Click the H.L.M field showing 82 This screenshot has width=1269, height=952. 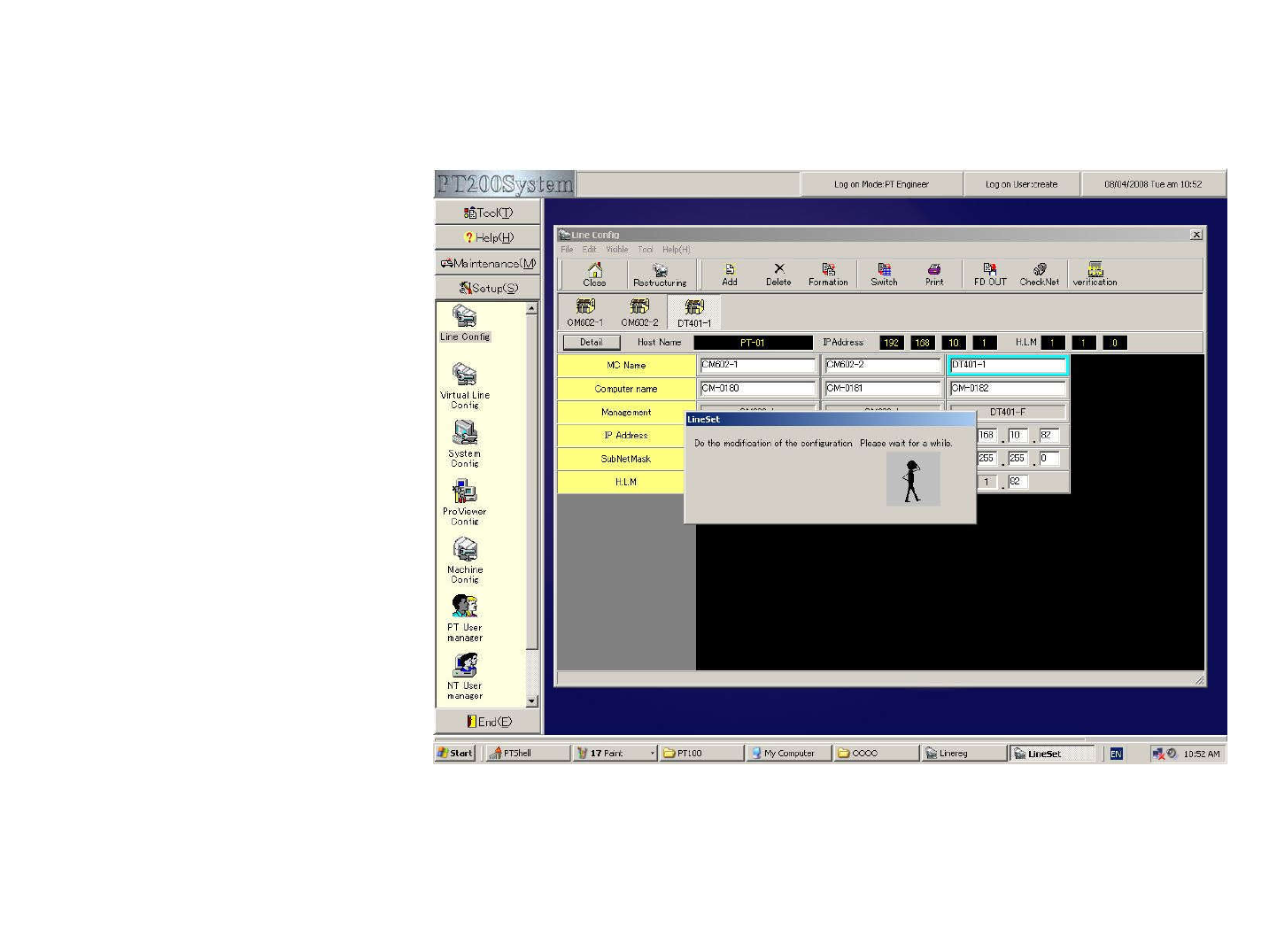(x=1018, y=482)
